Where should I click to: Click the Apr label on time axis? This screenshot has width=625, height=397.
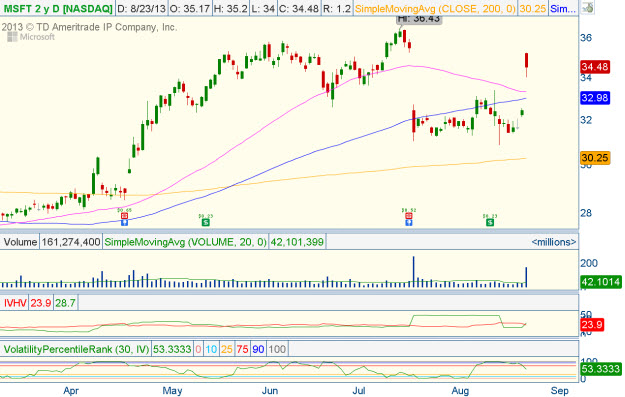(71, 391)
